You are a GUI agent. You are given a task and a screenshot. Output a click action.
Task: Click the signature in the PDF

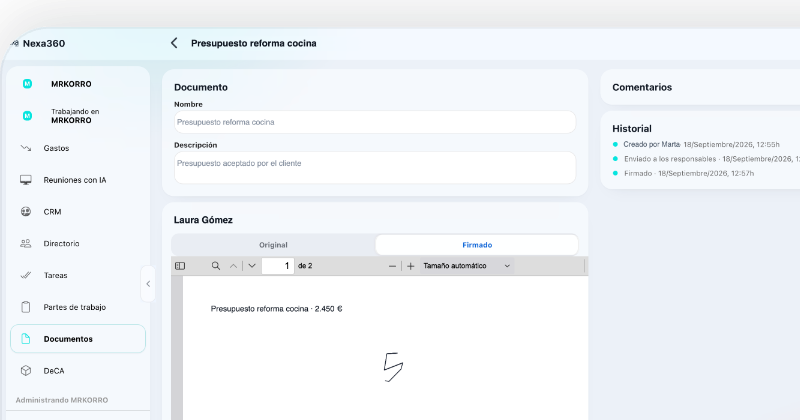[x=393, y=367]
